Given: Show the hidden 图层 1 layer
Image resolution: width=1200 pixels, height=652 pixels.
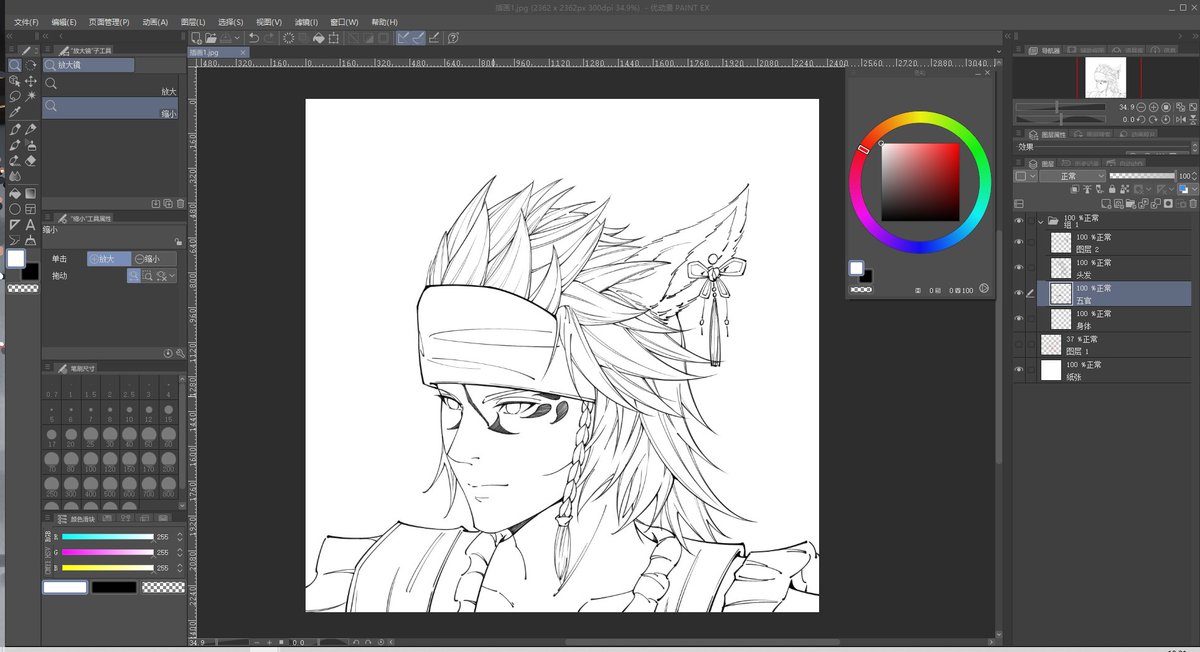Looking at the screenshot, I should pos(1019,344).
